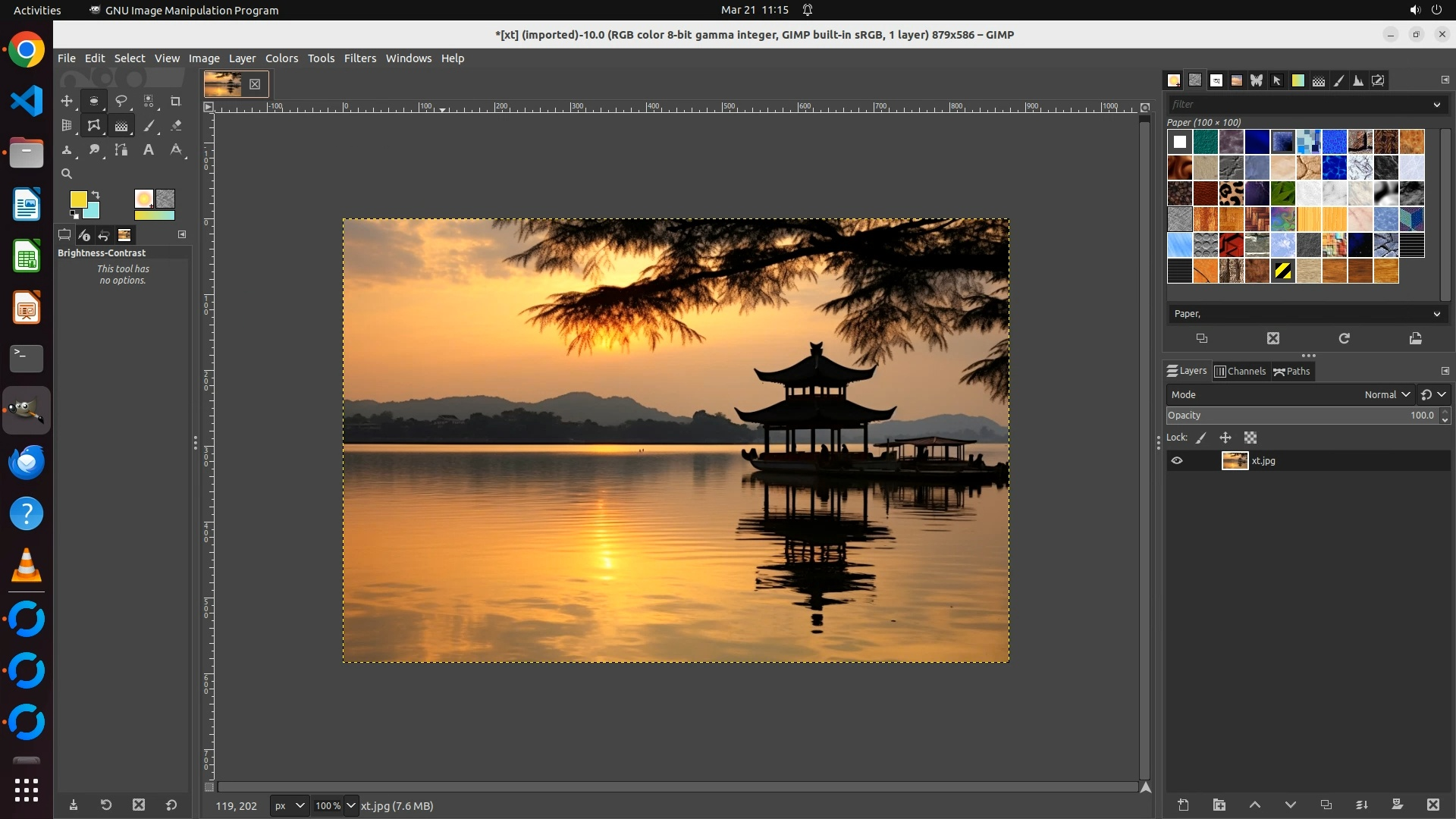Click swap foreground and background colors arrow

[96, 195]
